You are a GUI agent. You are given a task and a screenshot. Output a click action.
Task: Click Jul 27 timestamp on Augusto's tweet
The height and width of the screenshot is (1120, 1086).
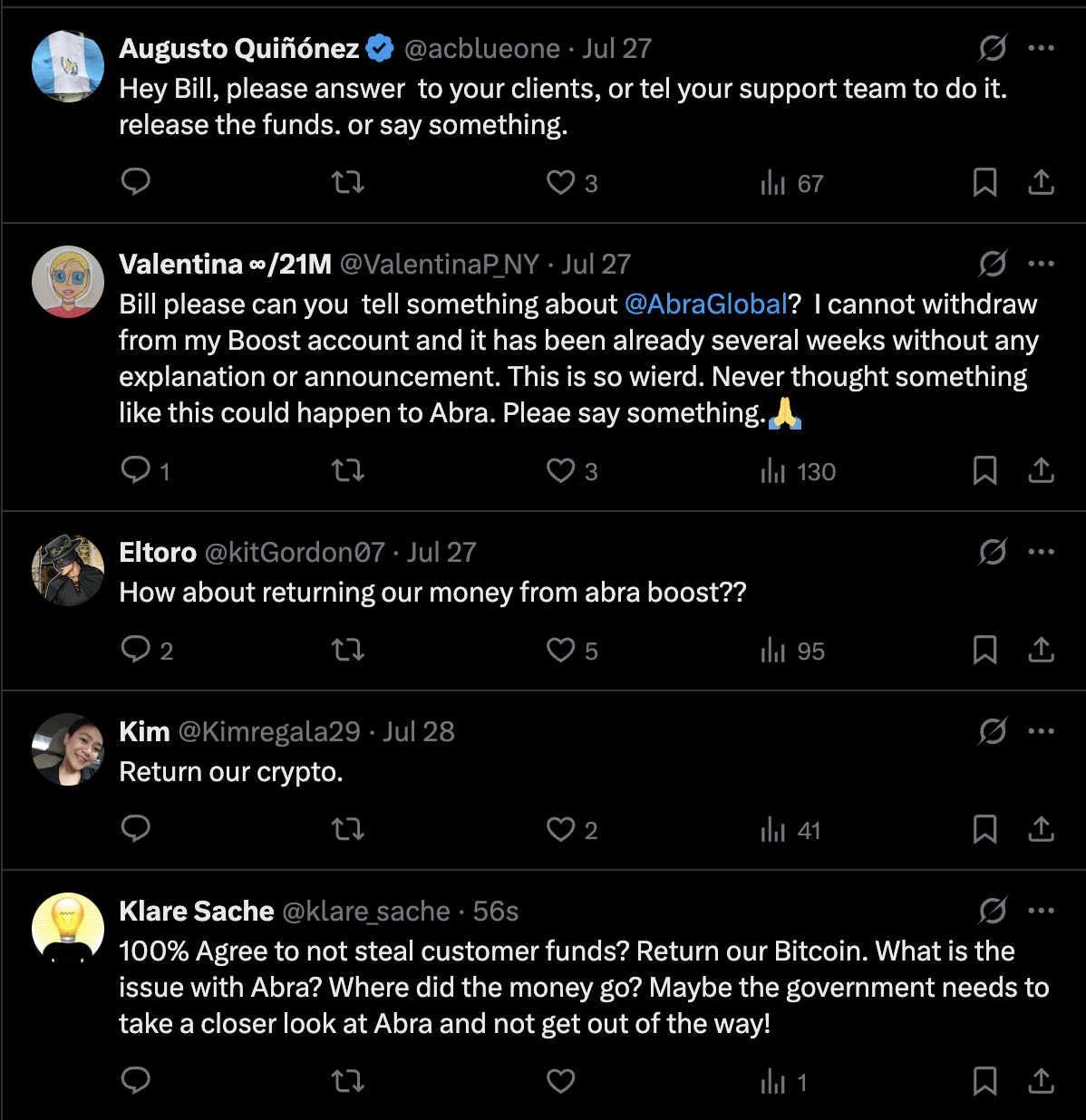[616, 49]
